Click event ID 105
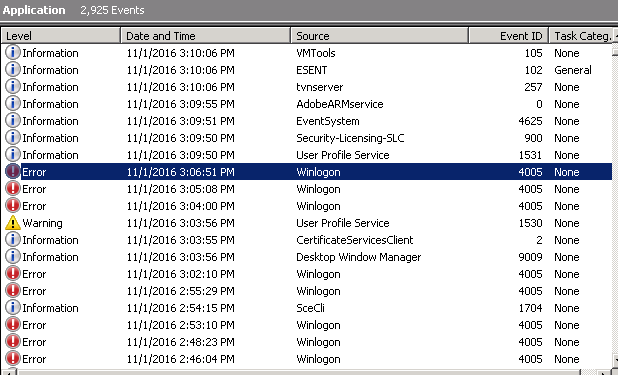 pyautogui.click(x=533, y=53)
